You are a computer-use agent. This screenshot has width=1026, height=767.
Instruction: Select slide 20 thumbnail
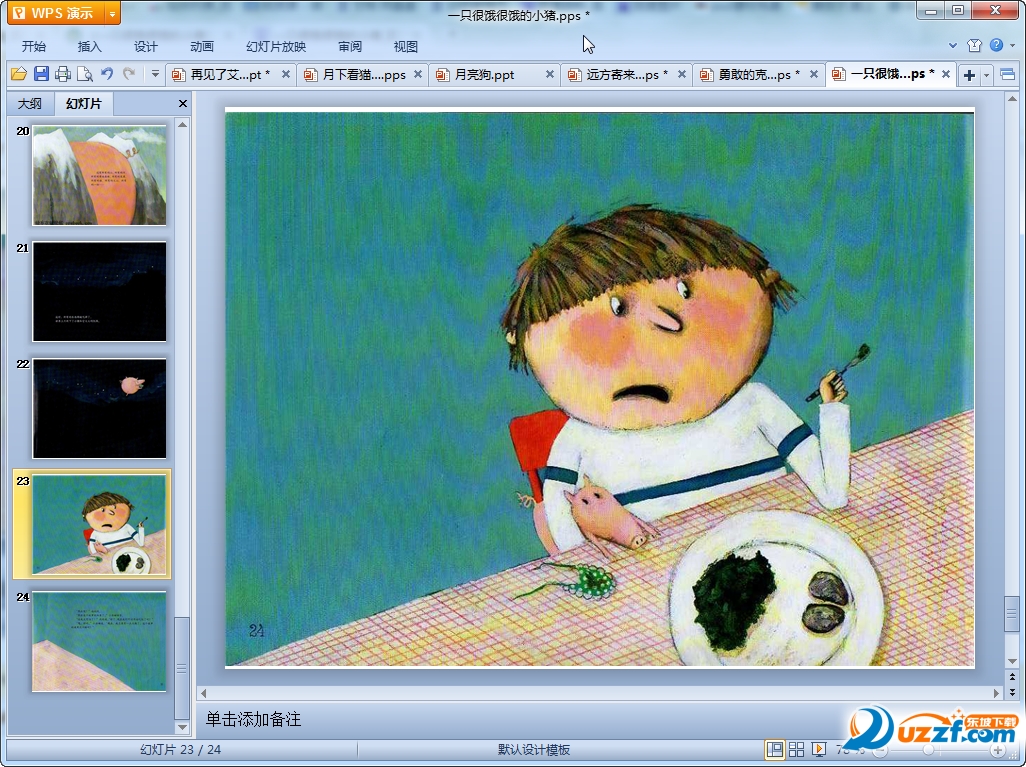click(x=99, y=175)
